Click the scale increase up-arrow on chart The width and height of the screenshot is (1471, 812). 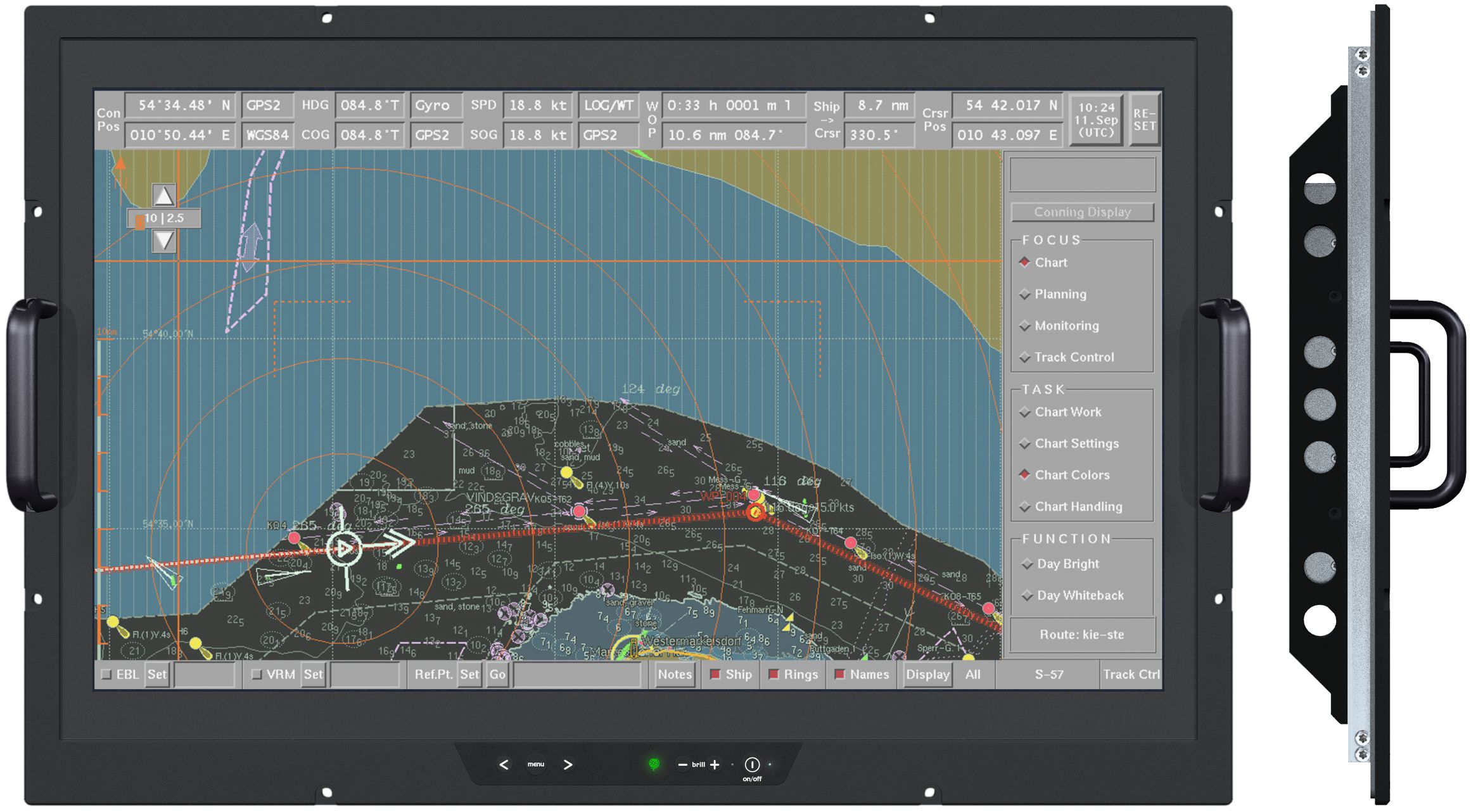point(163,196)
